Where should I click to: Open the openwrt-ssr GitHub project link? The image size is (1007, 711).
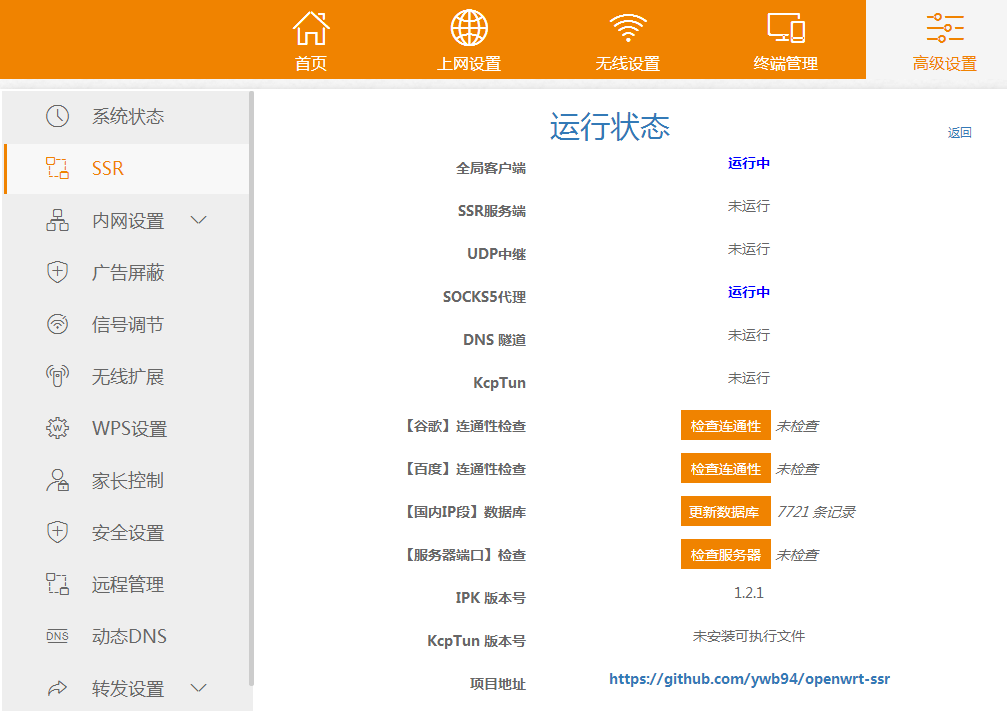pos(748,678)
